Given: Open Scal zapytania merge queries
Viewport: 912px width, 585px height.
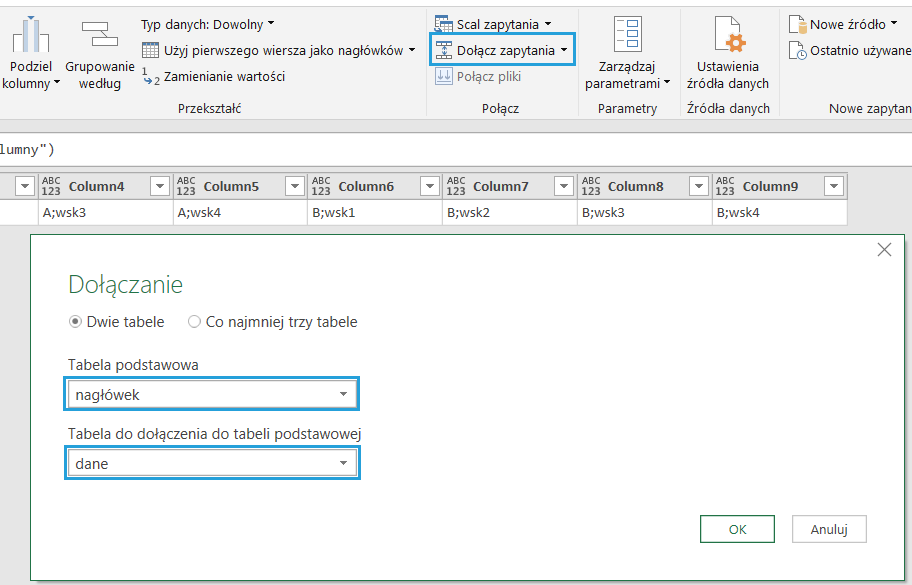Looking at the screenshot, I should [497, 23].
